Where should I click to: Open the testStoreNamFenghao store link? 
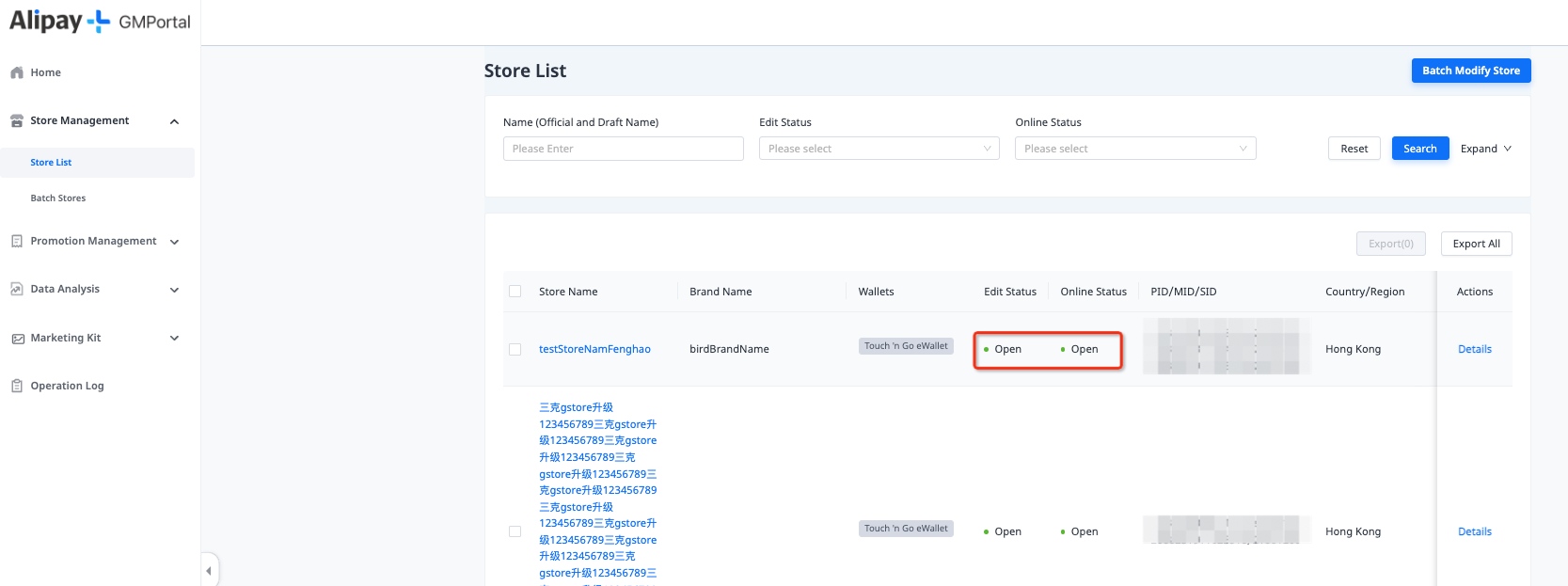pos(594,349)
